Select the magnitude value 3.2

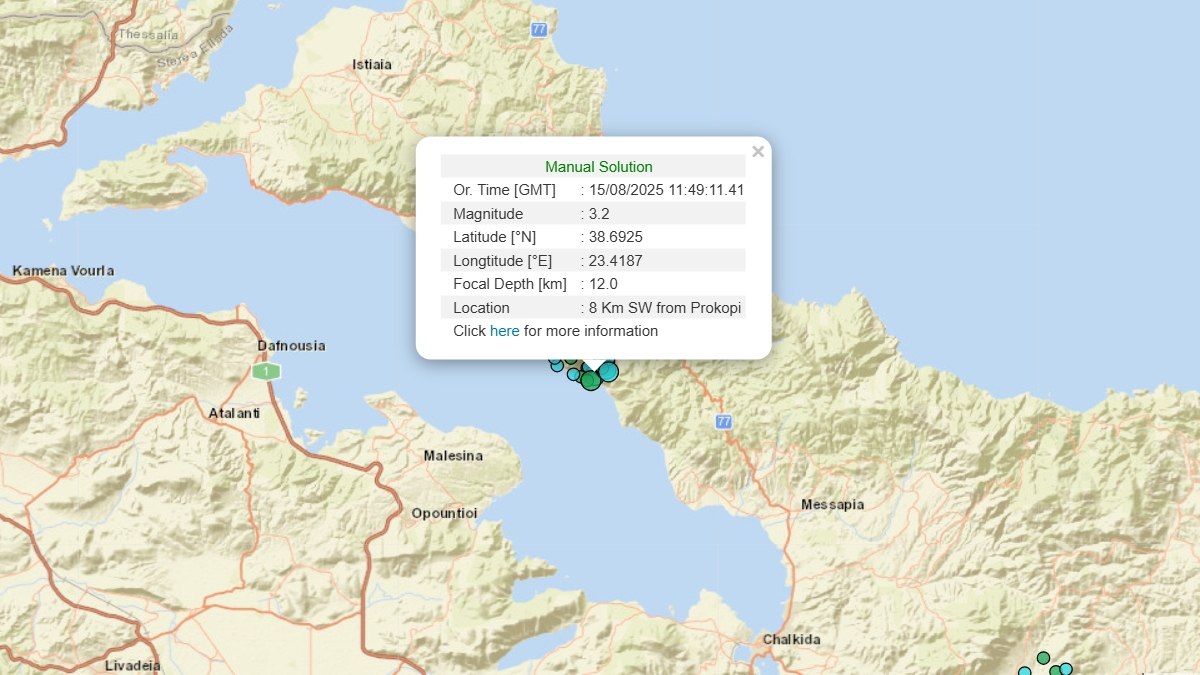[x=599, y=214]
